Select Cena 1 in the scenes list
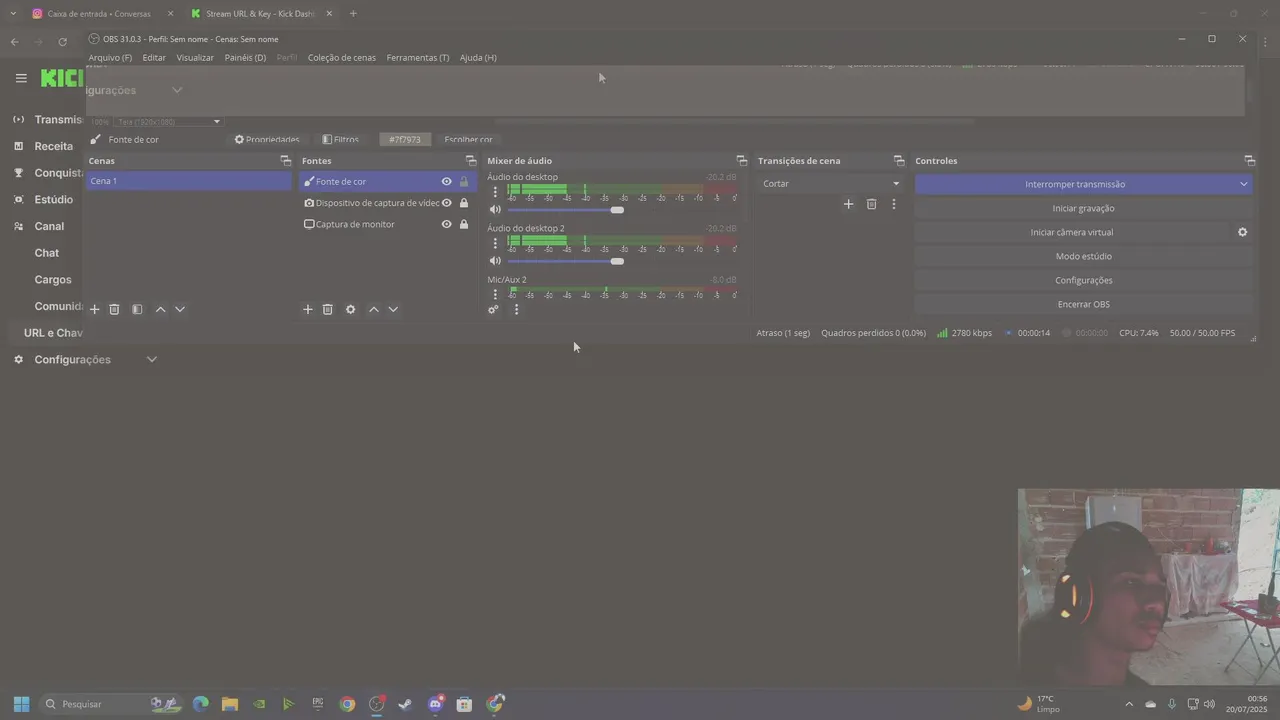 [188, 181]
